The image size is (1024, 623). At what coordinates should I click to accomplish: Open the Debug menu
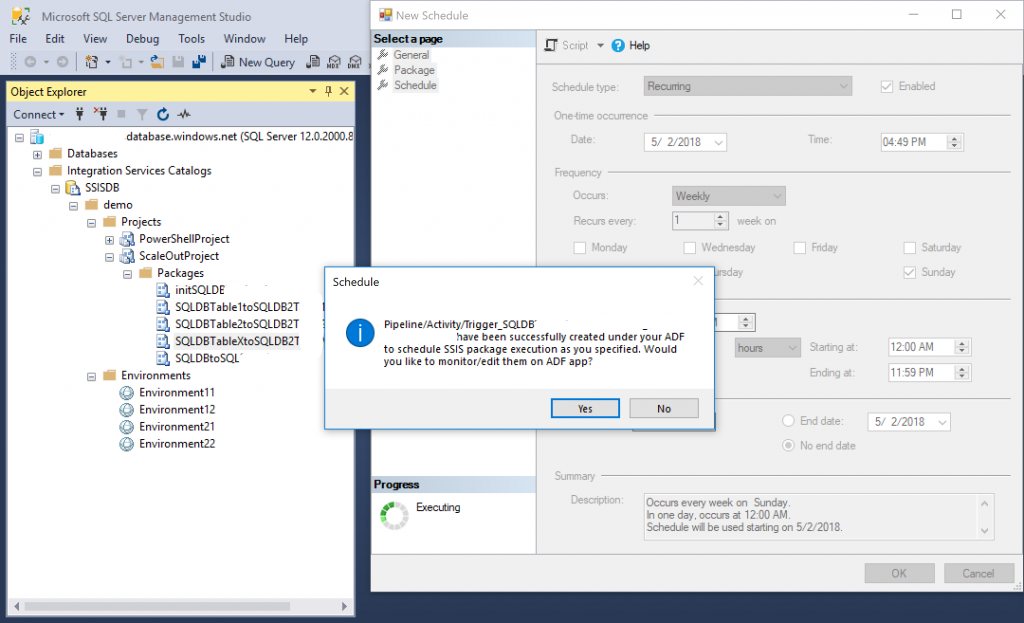coord(142,39)
